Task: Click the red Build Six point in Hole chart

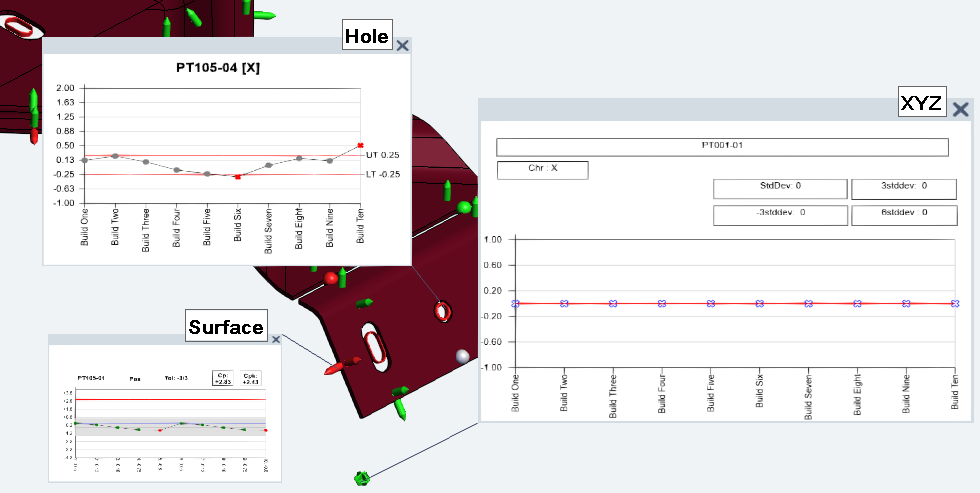Action: (x=237, y=177)
